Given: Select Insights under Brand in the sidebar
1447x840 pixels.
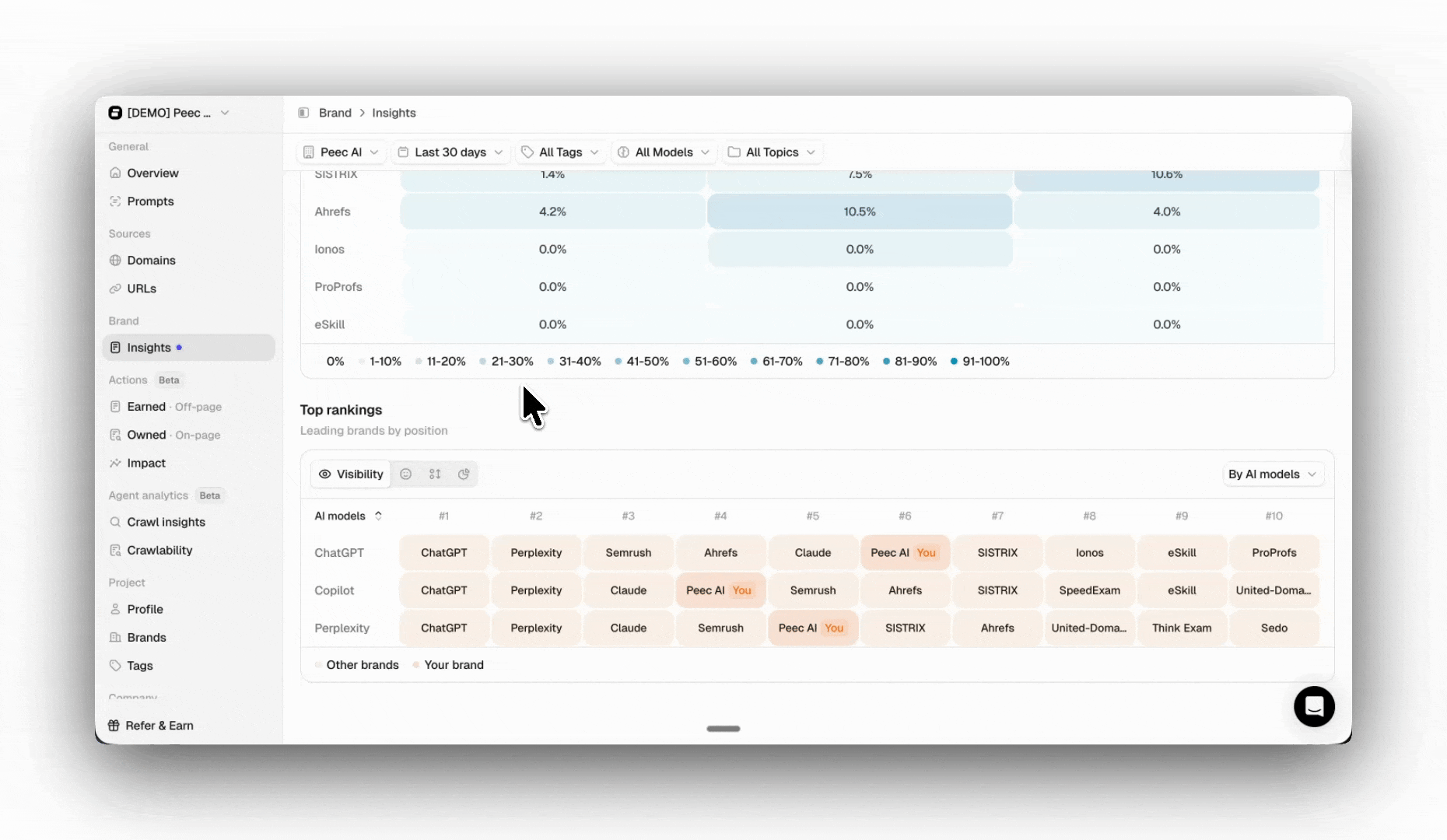Looking at the screenshot, I should (x=188, y=348).
